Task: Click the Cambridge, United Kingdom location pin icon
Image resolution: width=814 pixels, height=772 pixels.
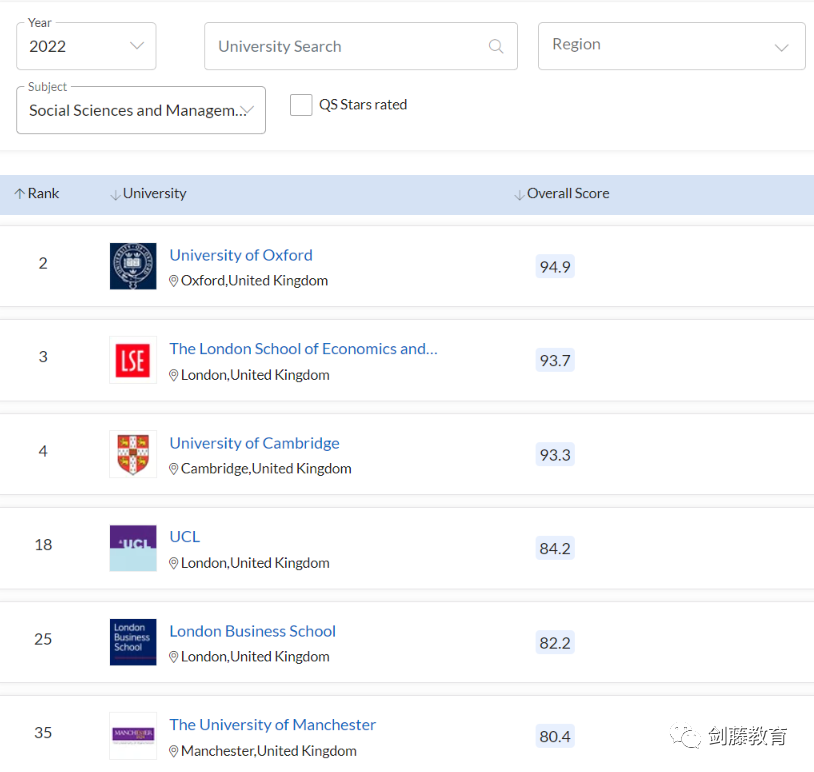Action: tap(174, 469)
